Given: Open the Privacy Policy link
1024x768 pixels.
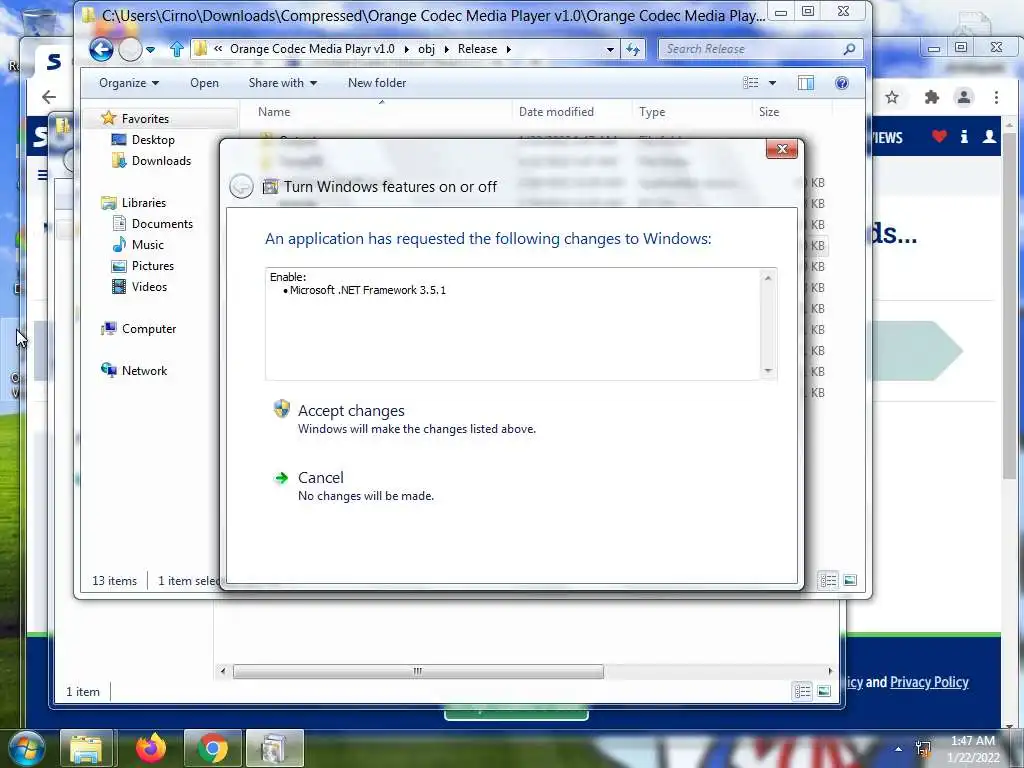Looking at the screenshot, I should click(929, 682).
